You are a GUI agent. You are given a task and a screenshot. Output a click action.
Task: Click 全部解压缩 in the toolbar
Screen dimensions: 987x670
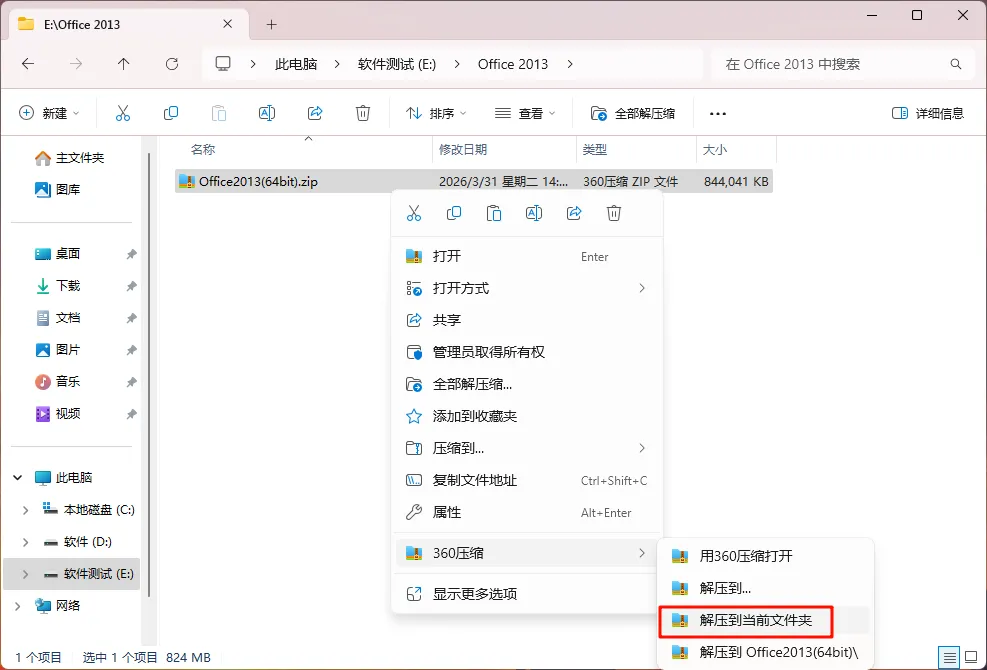(633, 113)
